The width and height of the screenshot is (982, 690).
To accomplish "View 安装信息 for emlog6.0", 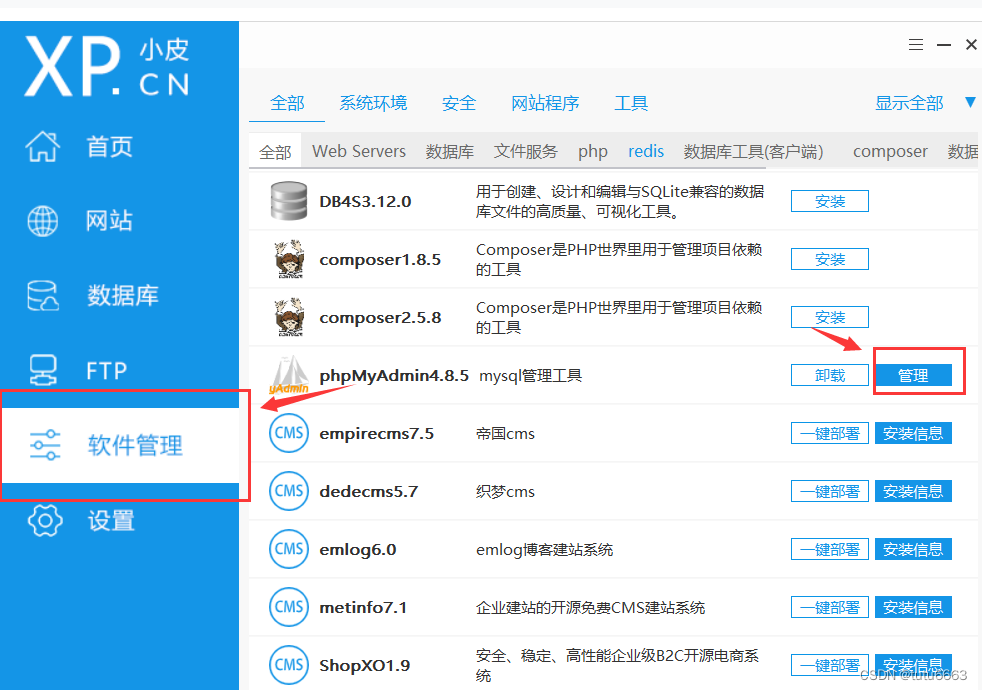I will coord(913,549).
